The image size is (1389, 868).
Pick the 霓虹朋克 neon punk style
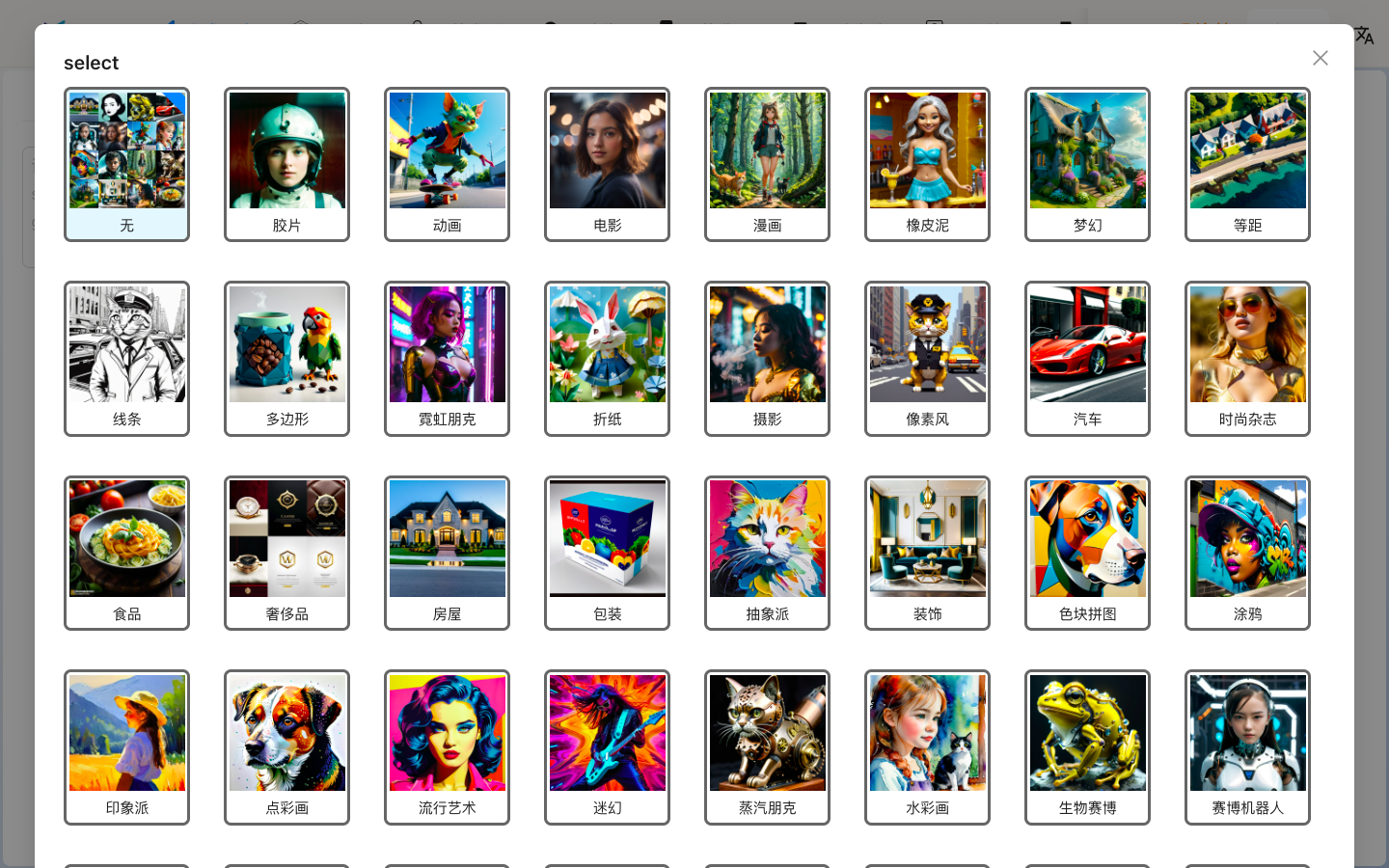point(447,359)
